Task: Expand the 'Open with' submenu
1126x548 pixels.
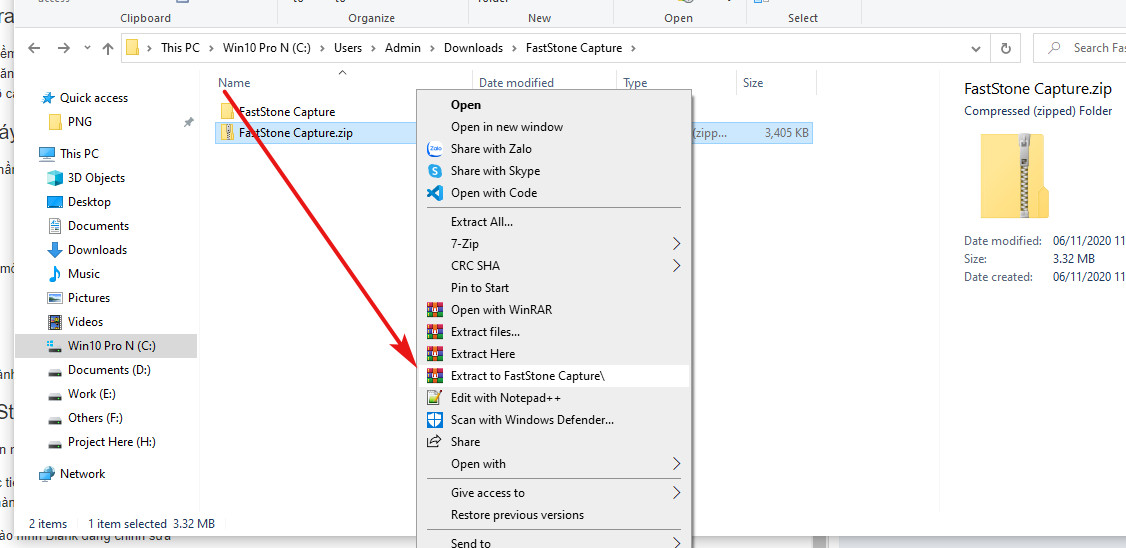Action: (x=554, y=464)
